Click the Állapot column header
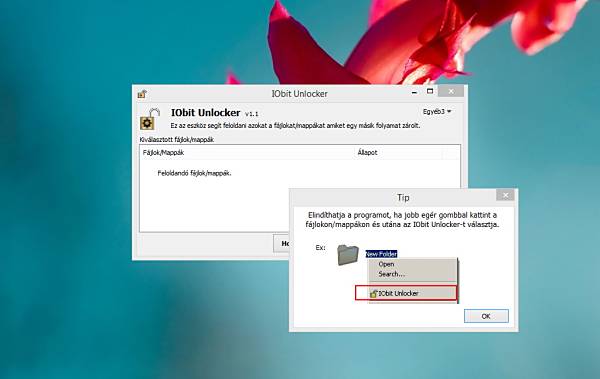 coord(399,152)
